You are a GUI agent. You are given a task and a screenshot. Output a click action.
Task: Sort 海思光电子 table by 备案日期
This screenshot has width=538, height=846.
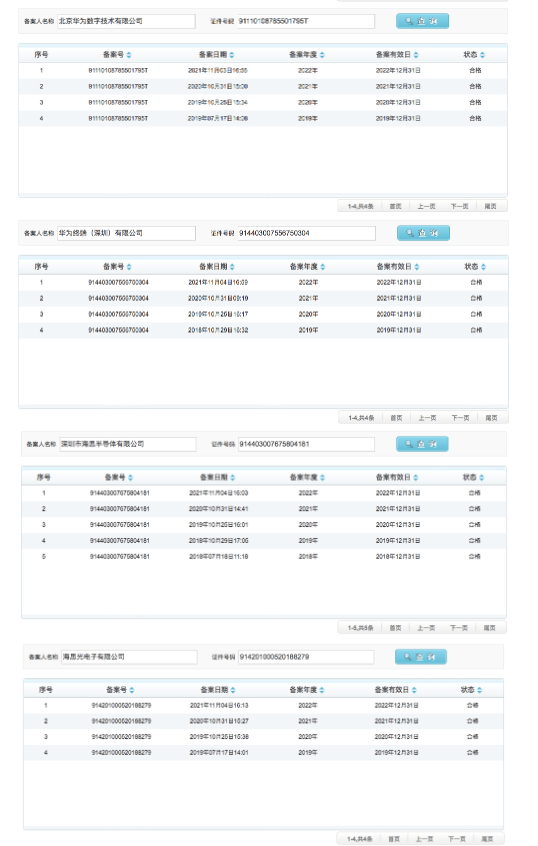click(218, 690)
